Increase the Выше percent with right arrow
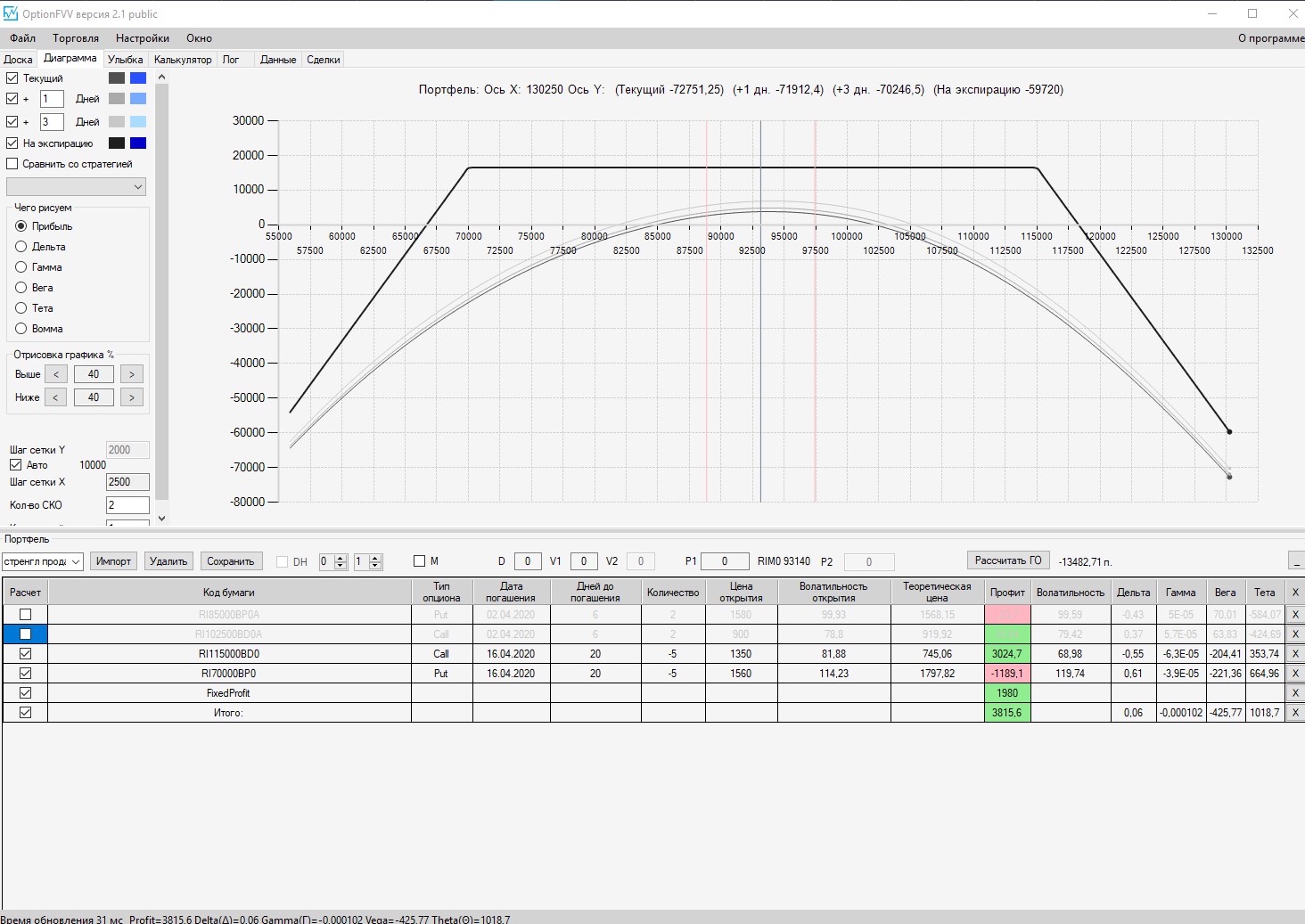 [x=132, y=374]
